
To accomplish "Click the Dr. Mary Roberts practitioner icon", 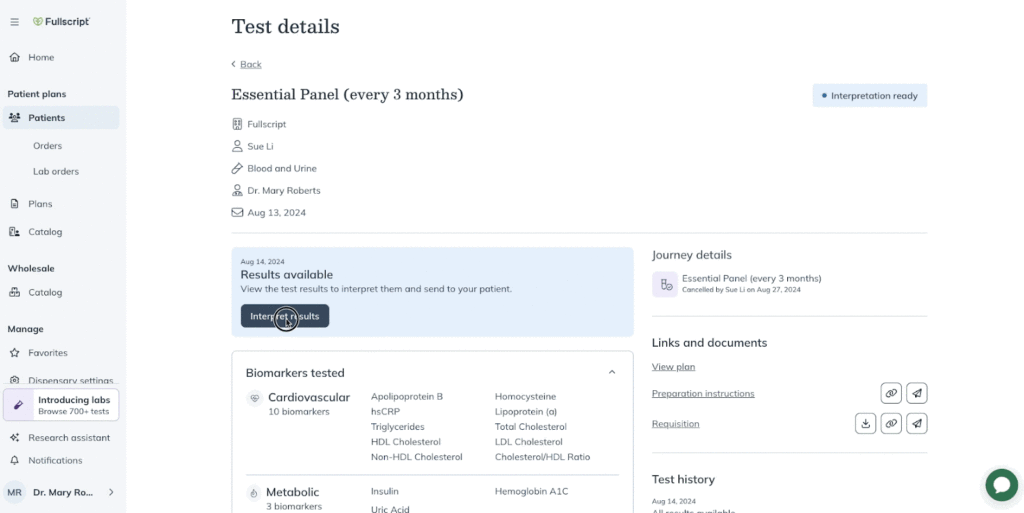I will 237,191.
